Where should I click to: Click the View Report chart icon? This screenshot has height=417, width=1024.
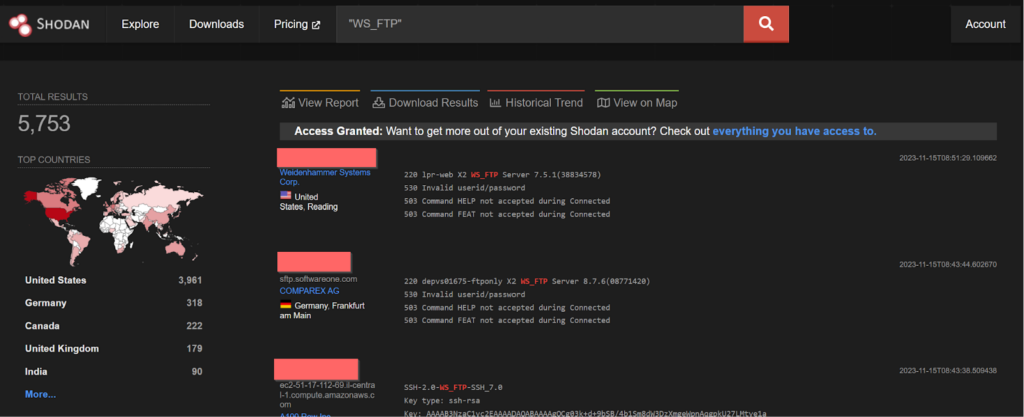tap(288, 102)
